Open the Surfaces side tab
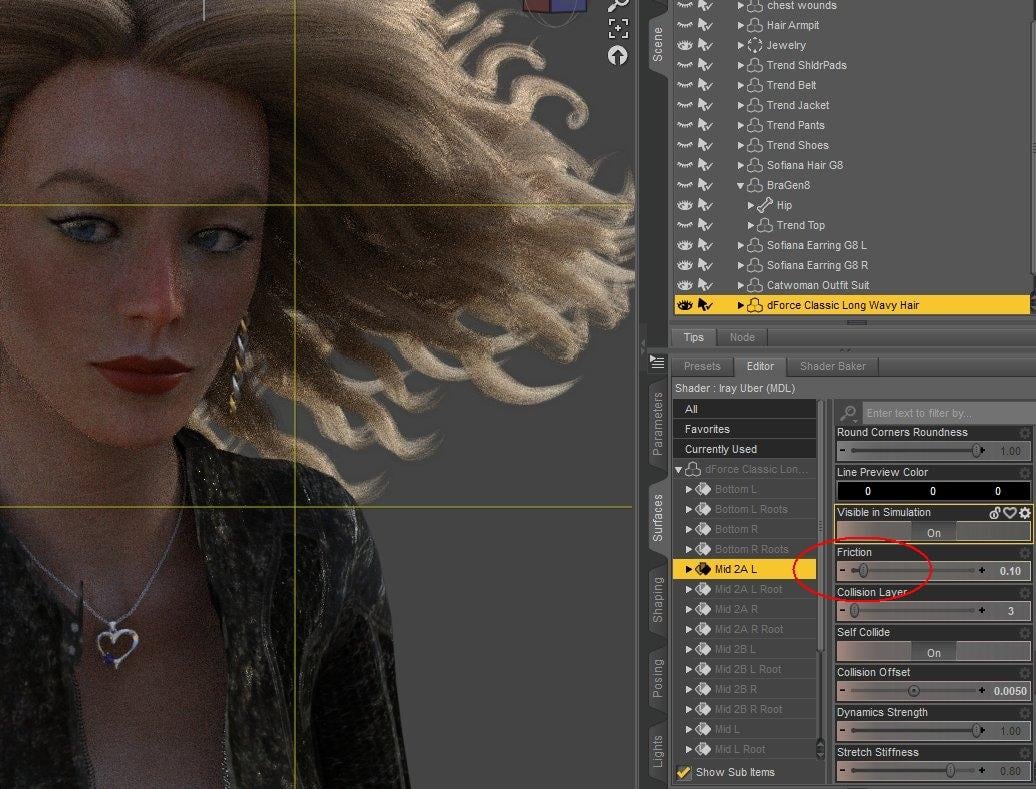The height and width of the screenshot is (789, 1036). pyautogui.click(x=657, y=517)
